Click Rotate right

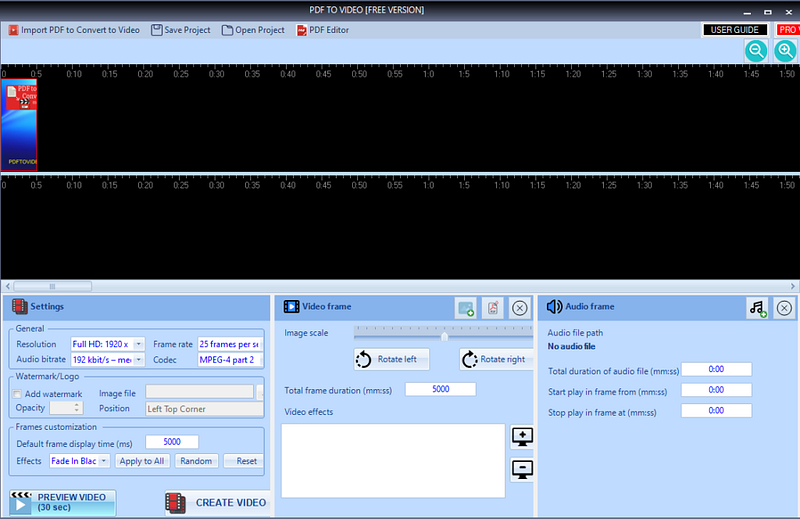click(496, 359)
